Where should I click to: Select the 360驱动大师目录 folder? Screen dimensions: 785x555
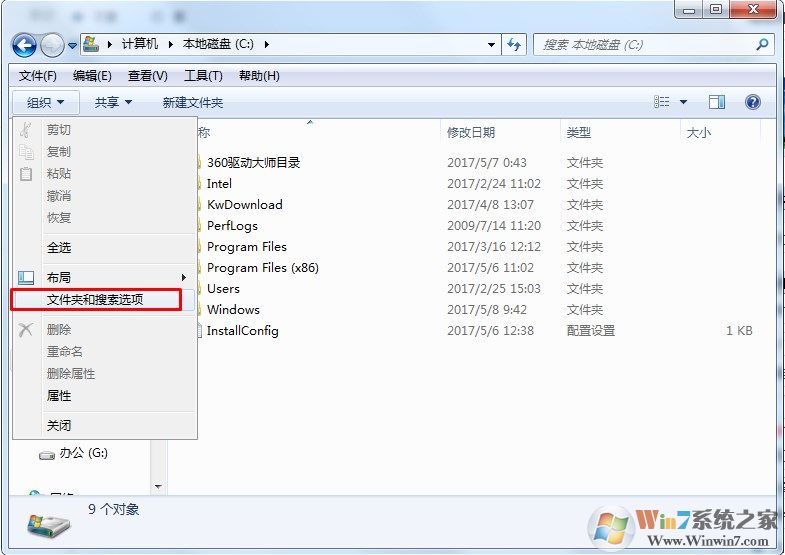(253, 163)
